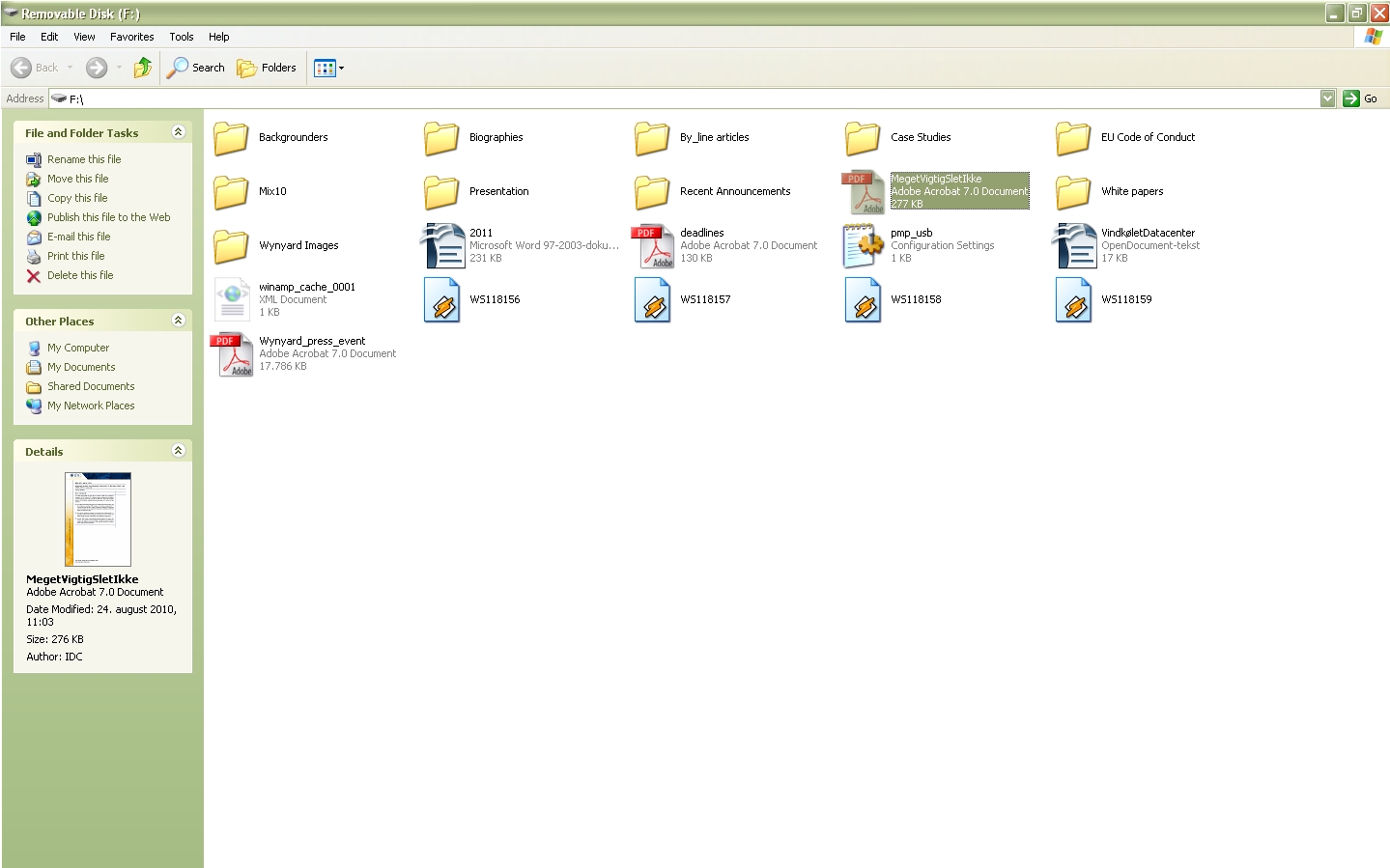The height and width of the screenshot is (868, 1390).
Task: Click Rename this file link
Action: point(84,159)
